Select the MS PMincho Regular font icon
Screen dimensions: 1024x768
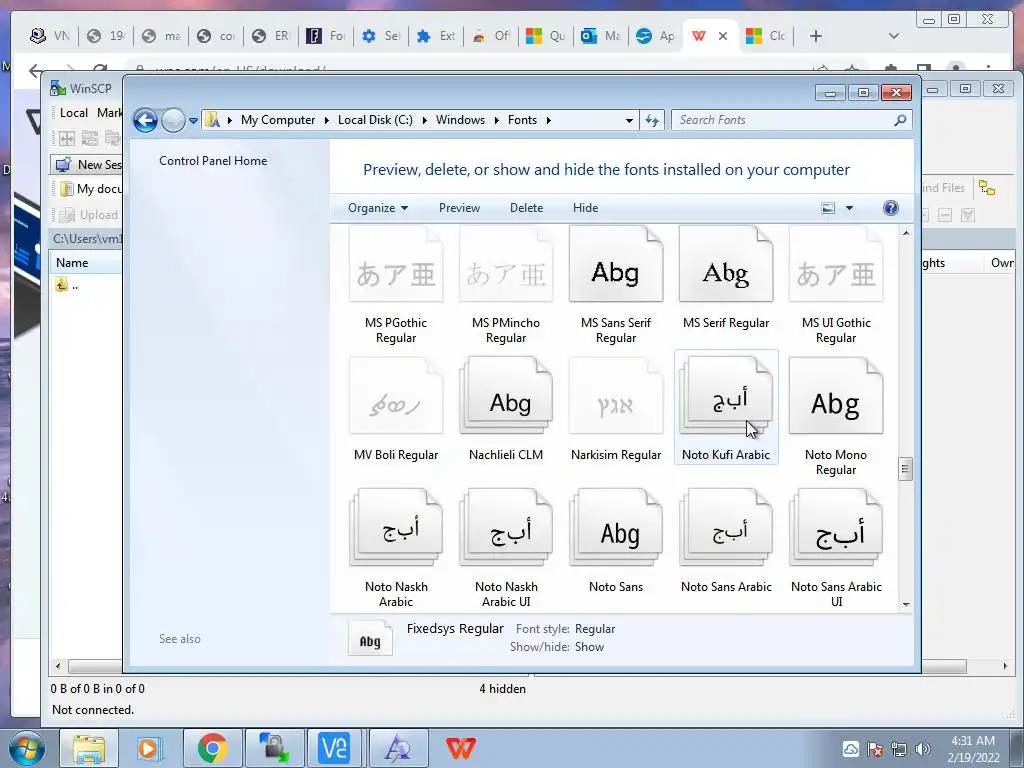[505, 264]
